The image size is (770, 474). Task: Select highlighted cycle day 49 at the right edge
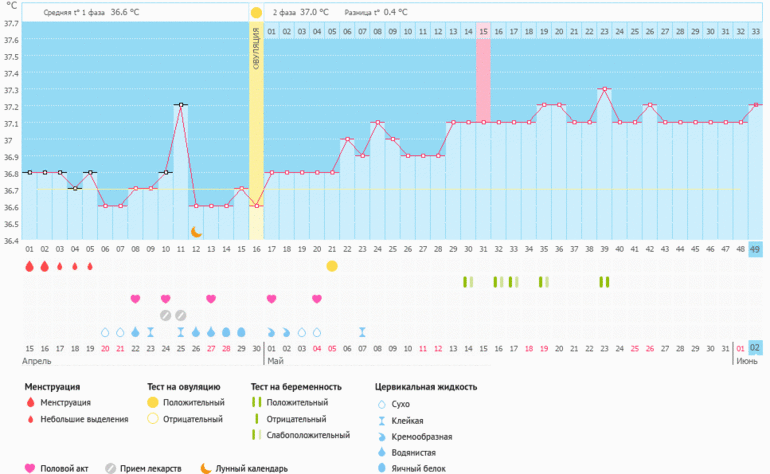tap(755, 249)
